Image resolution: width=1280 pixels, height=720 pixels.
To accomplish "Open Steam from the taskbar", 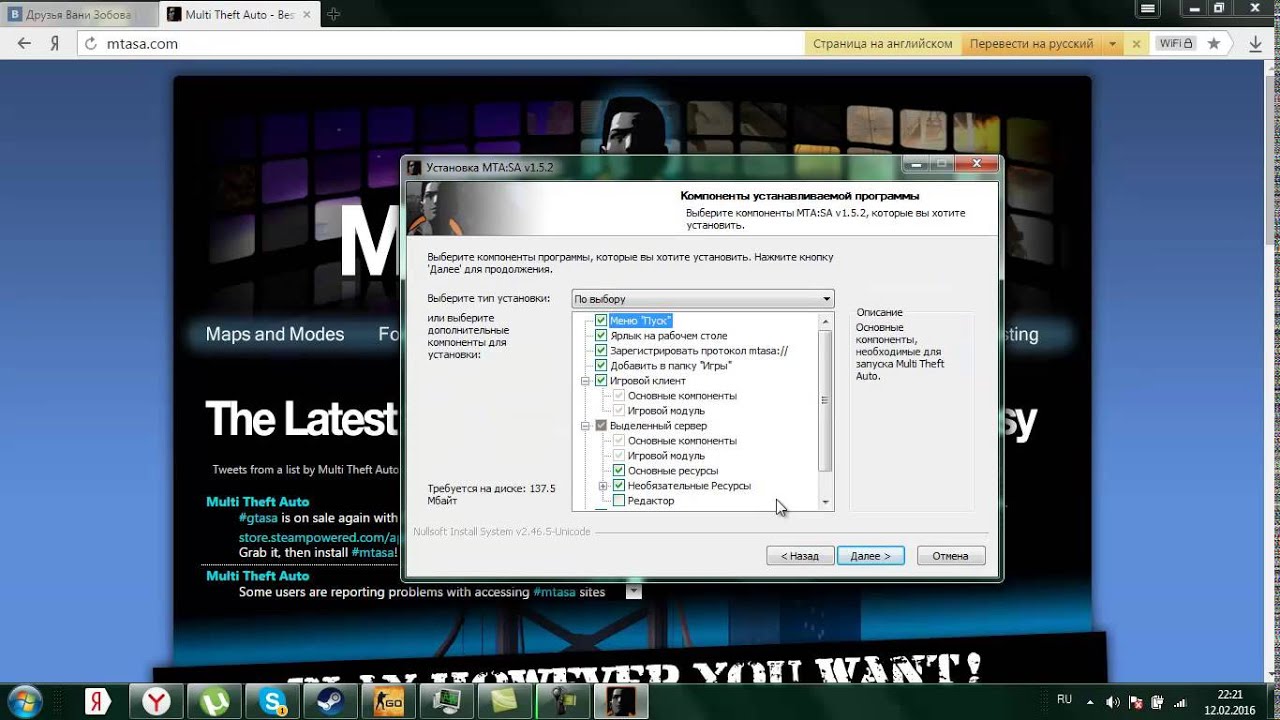I will 330,701.
